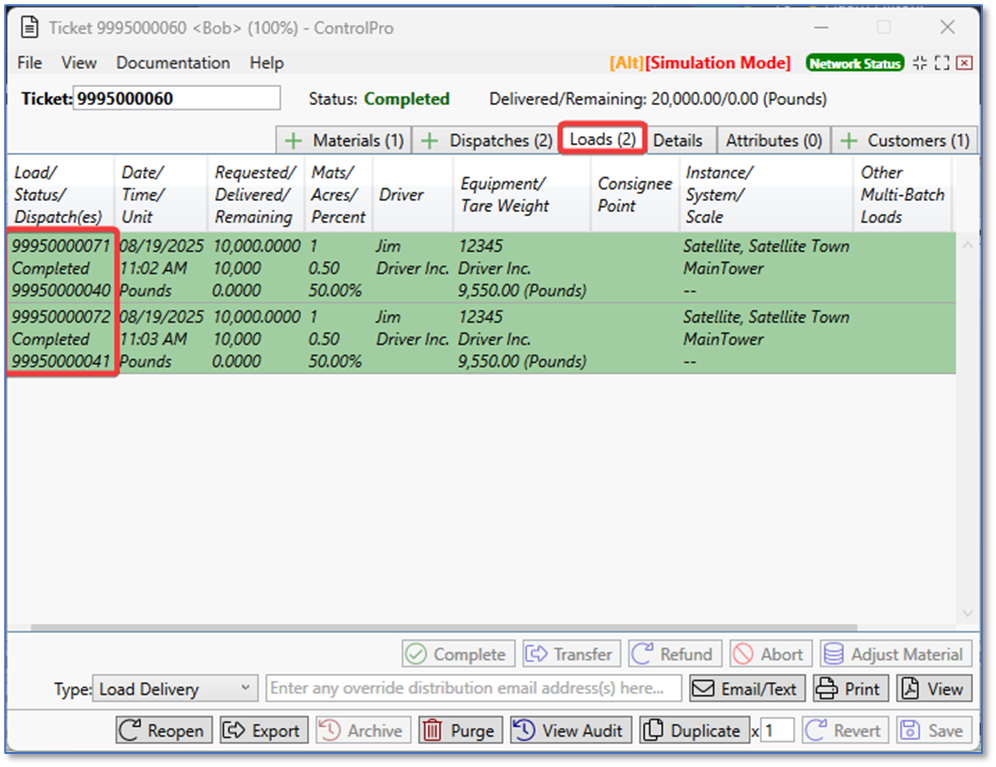Click the Network Status indicator badge

click(854, 63)
